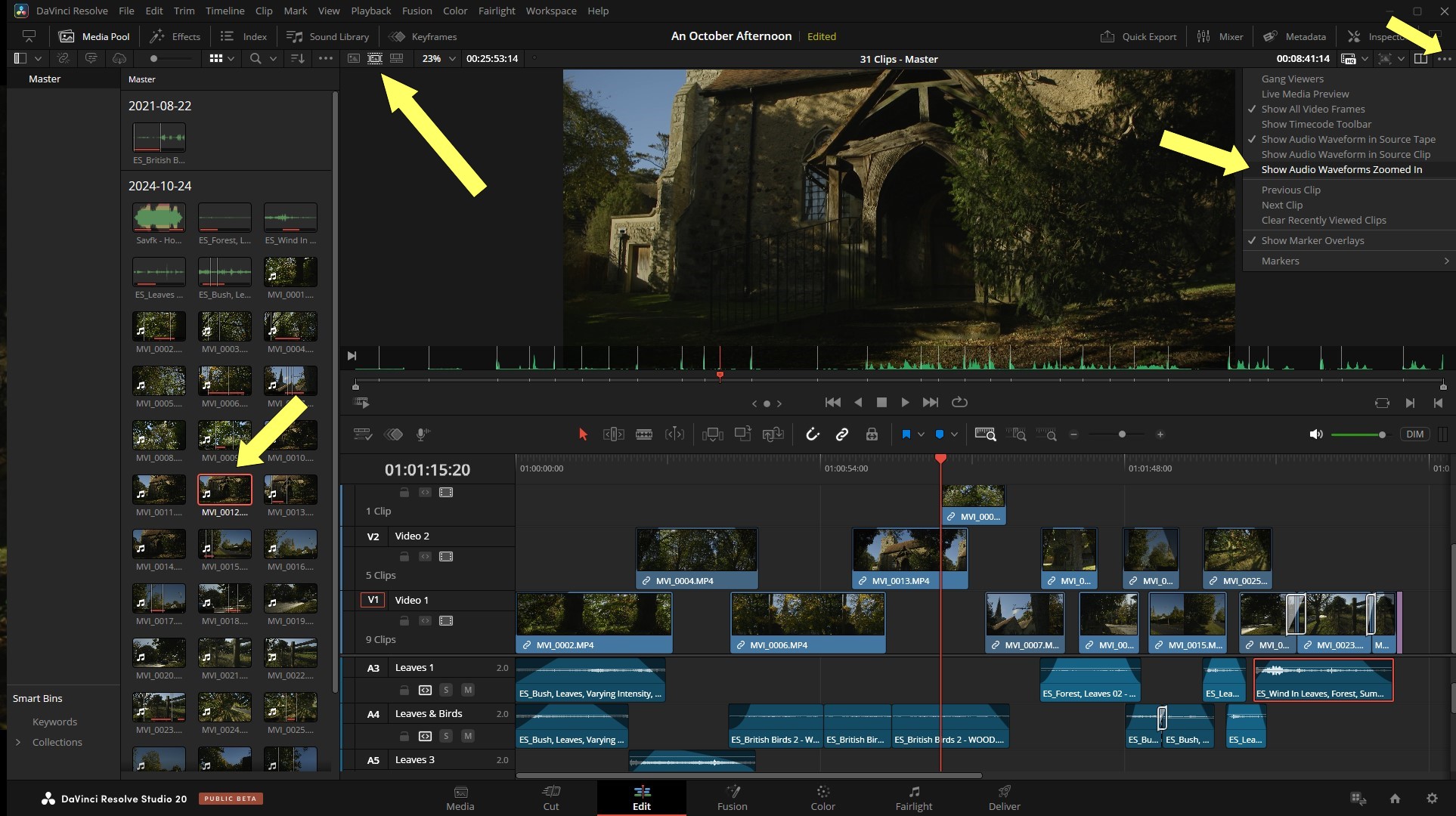This screenshot has height=816, width=1456.
Task: Open the Timeline menu
Action: click(225, 11)
